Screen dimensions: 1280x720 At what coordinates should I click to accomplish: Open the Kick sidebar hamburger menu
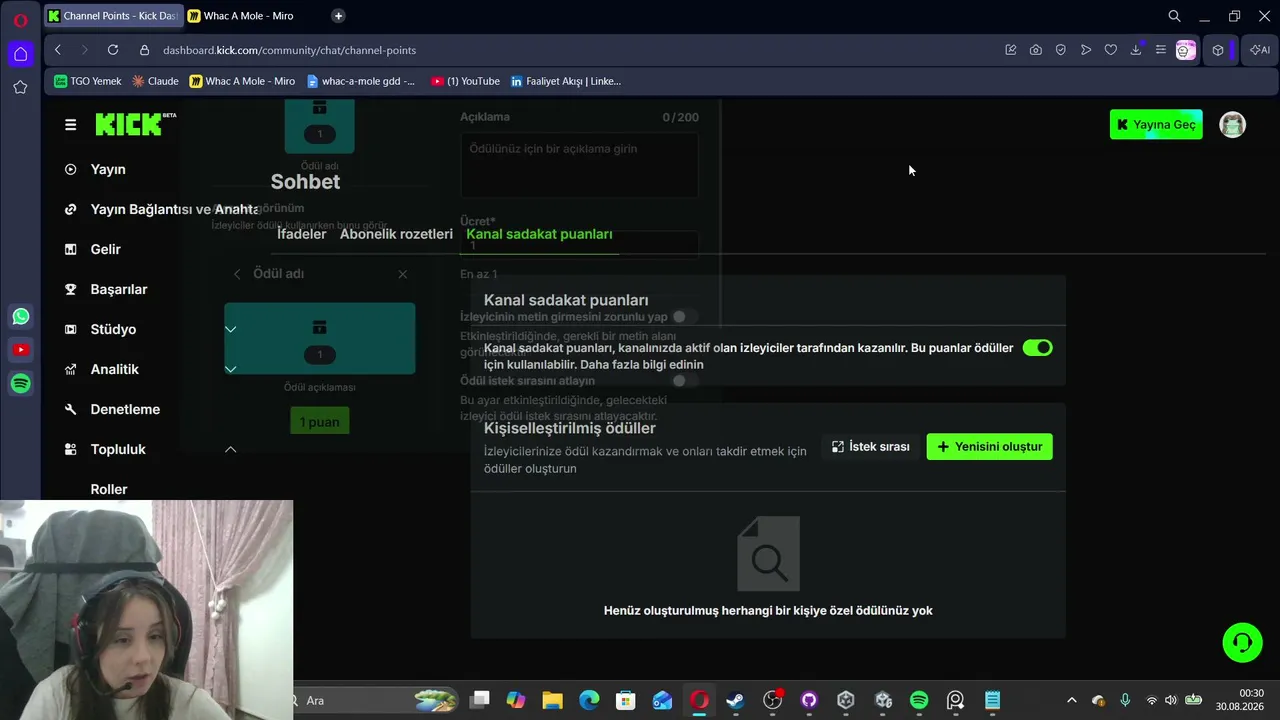(x=70, y=125)
